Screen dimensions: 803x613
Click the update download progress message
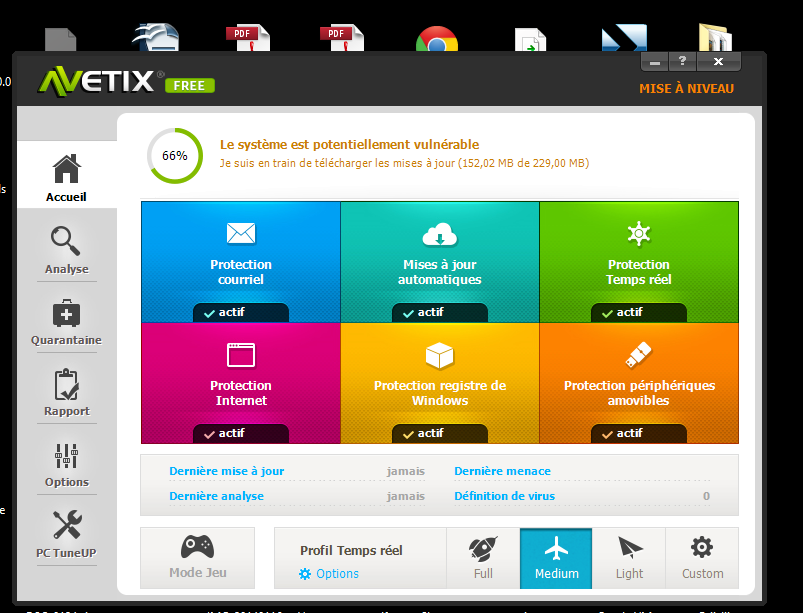(x=404, y=163)
